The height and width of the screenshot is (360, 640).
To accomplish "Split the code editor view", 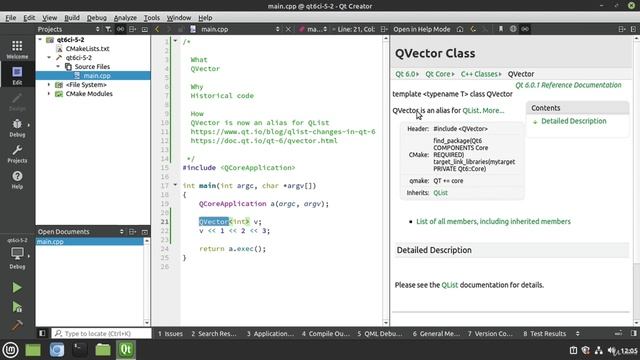I will tap(384, 29).
